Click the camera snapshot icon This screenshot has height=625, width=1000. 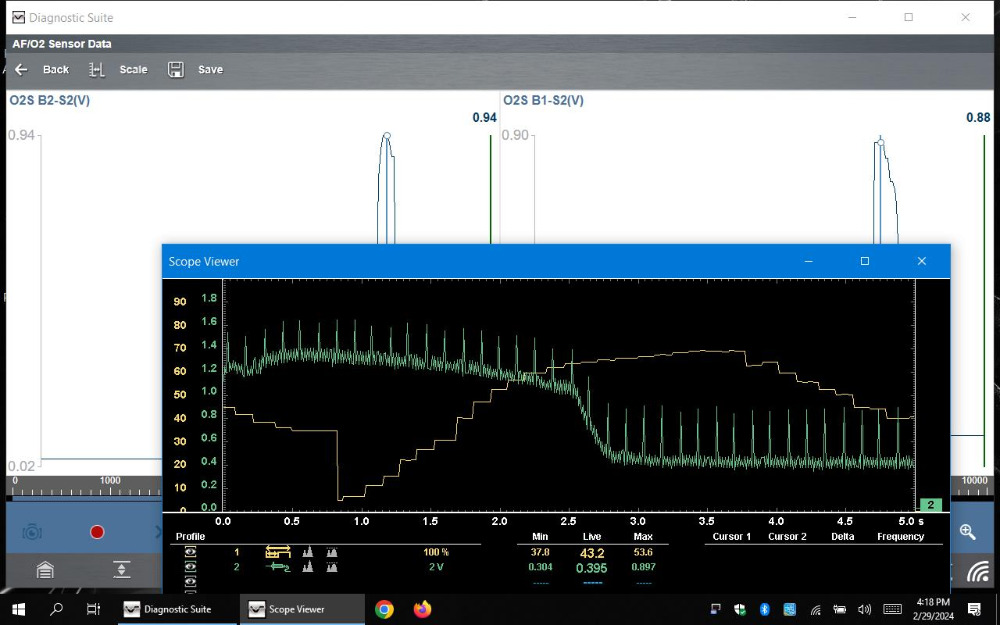pos(32,532)
